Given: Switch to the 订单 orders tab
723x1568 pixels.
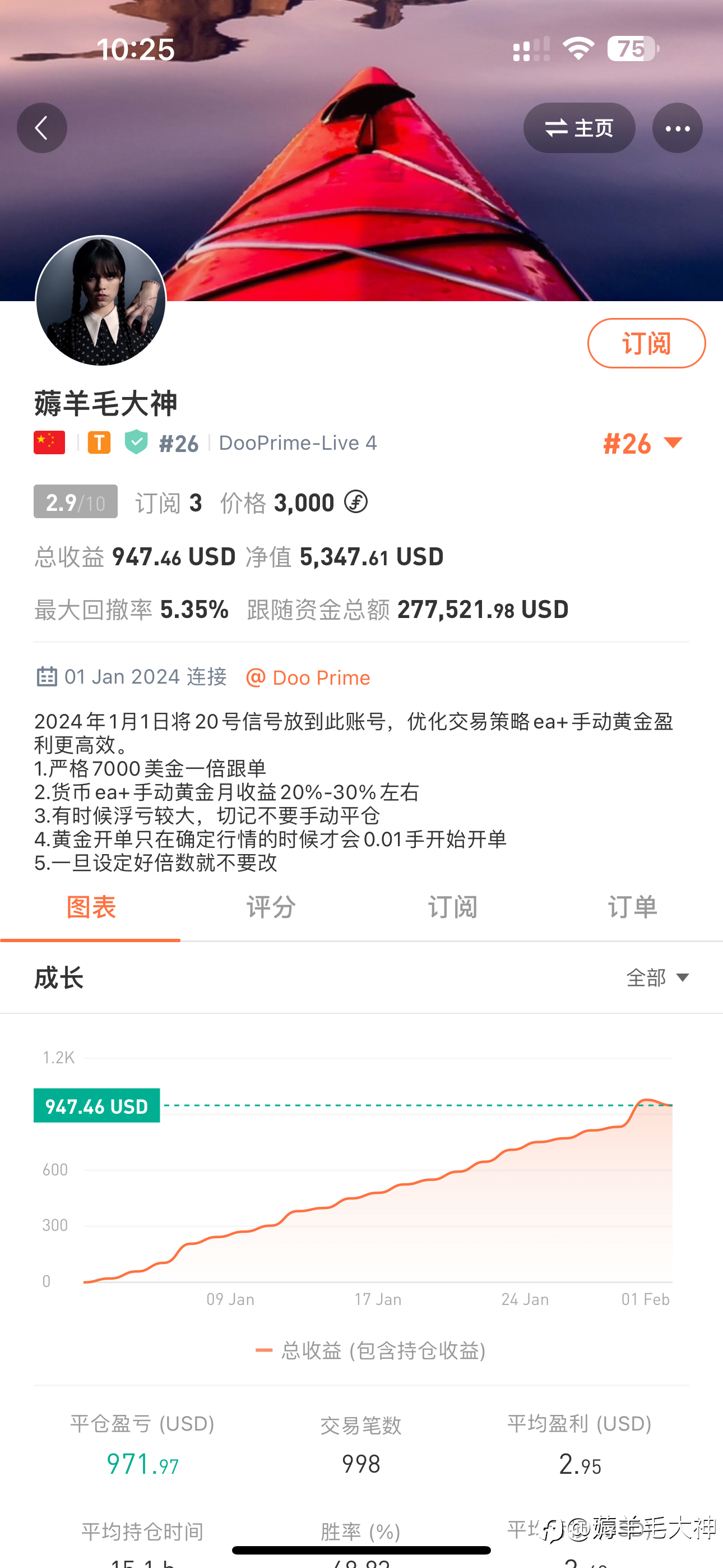Looking at the screenshot, I should [632, 907].
